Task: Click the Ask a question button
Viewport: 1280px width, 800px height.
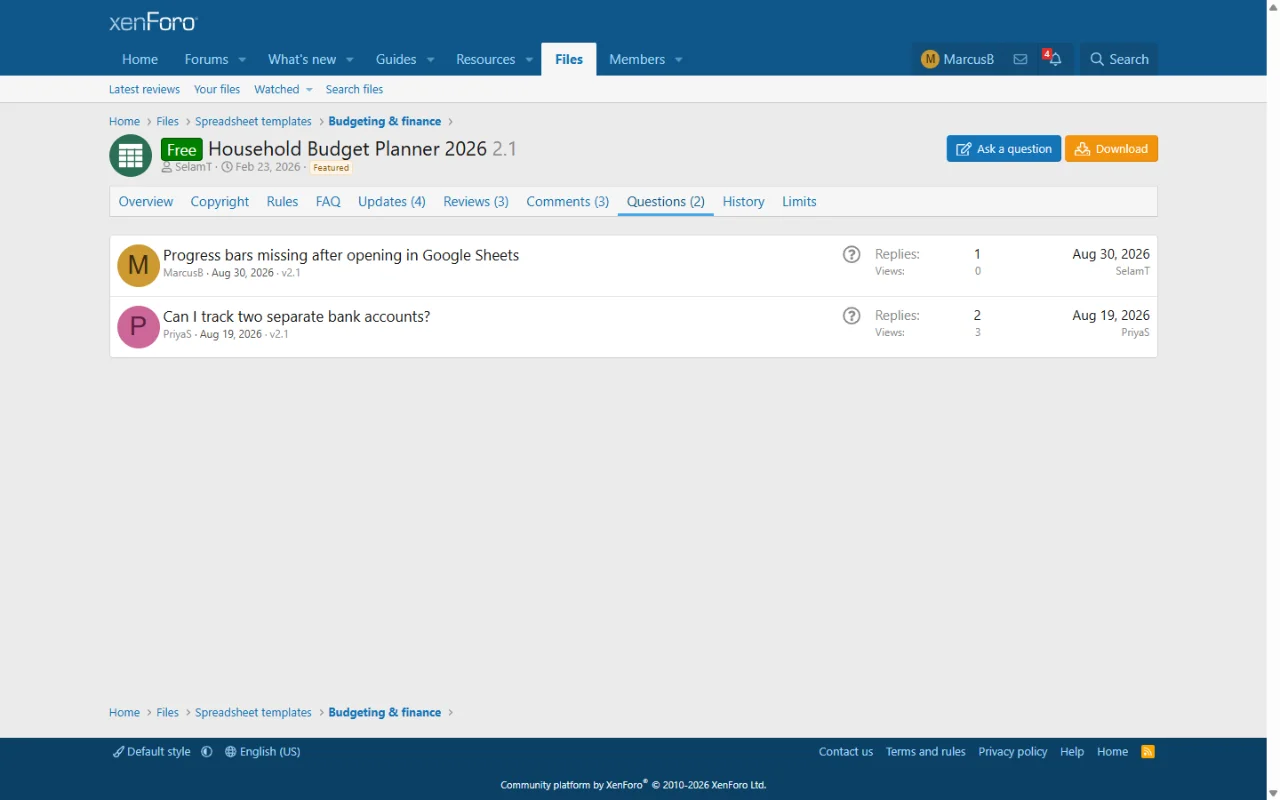Action: coord(1004,149)
